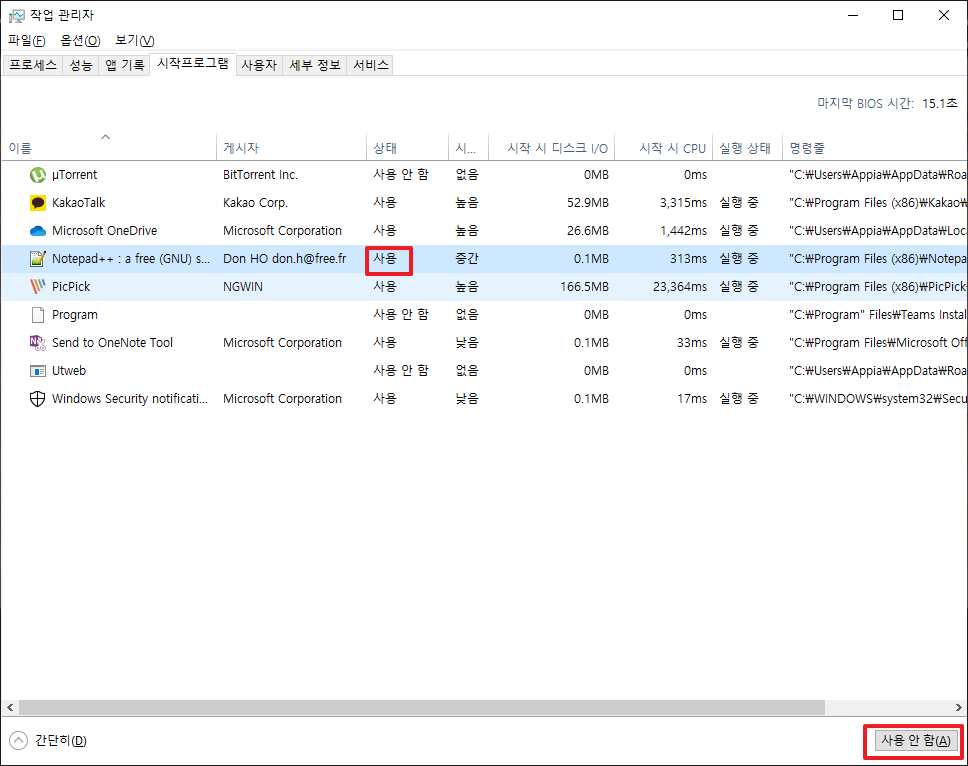The width and height of the screenshot is (968, 766).
Task: Click the Utweb app icon
Action: tap(38, 371)
